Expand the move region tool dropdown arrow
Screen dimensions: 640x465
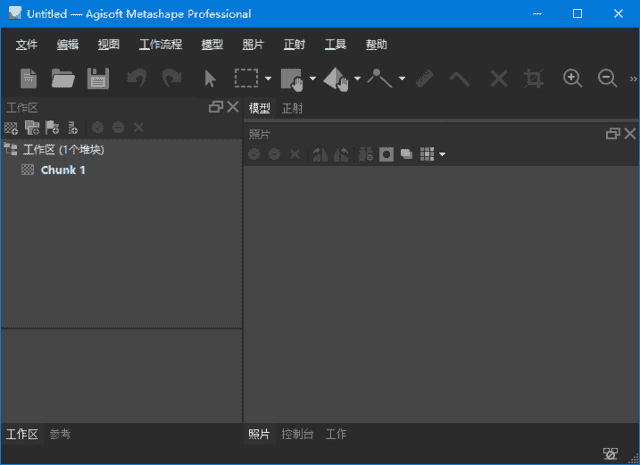tap(313, 79)
